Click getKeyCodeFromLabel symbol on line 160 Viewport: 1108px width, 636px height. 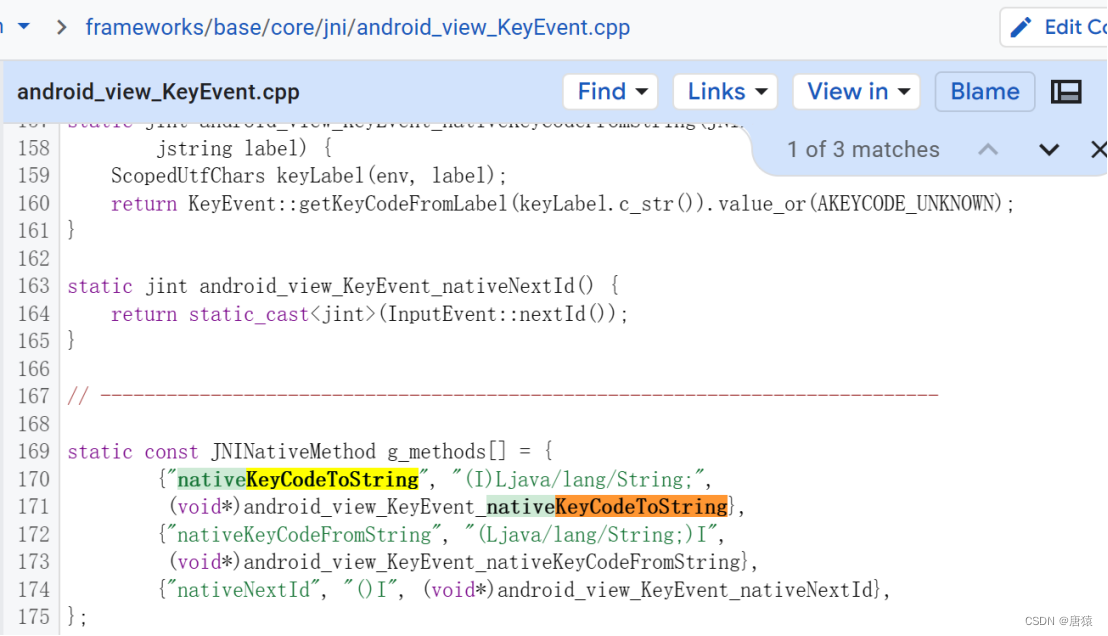point(403,204)
